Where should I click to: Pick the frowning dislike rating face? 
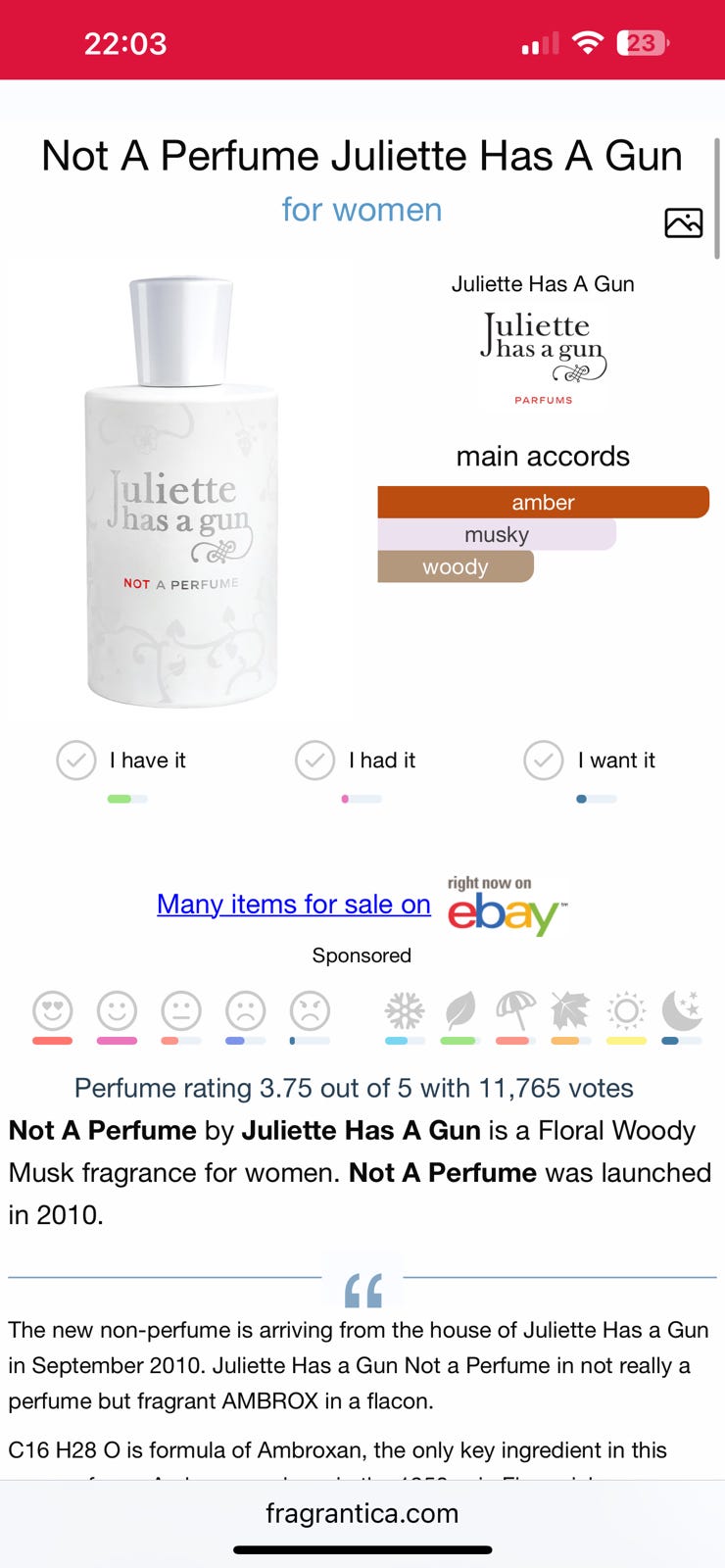pos(245,1010)
